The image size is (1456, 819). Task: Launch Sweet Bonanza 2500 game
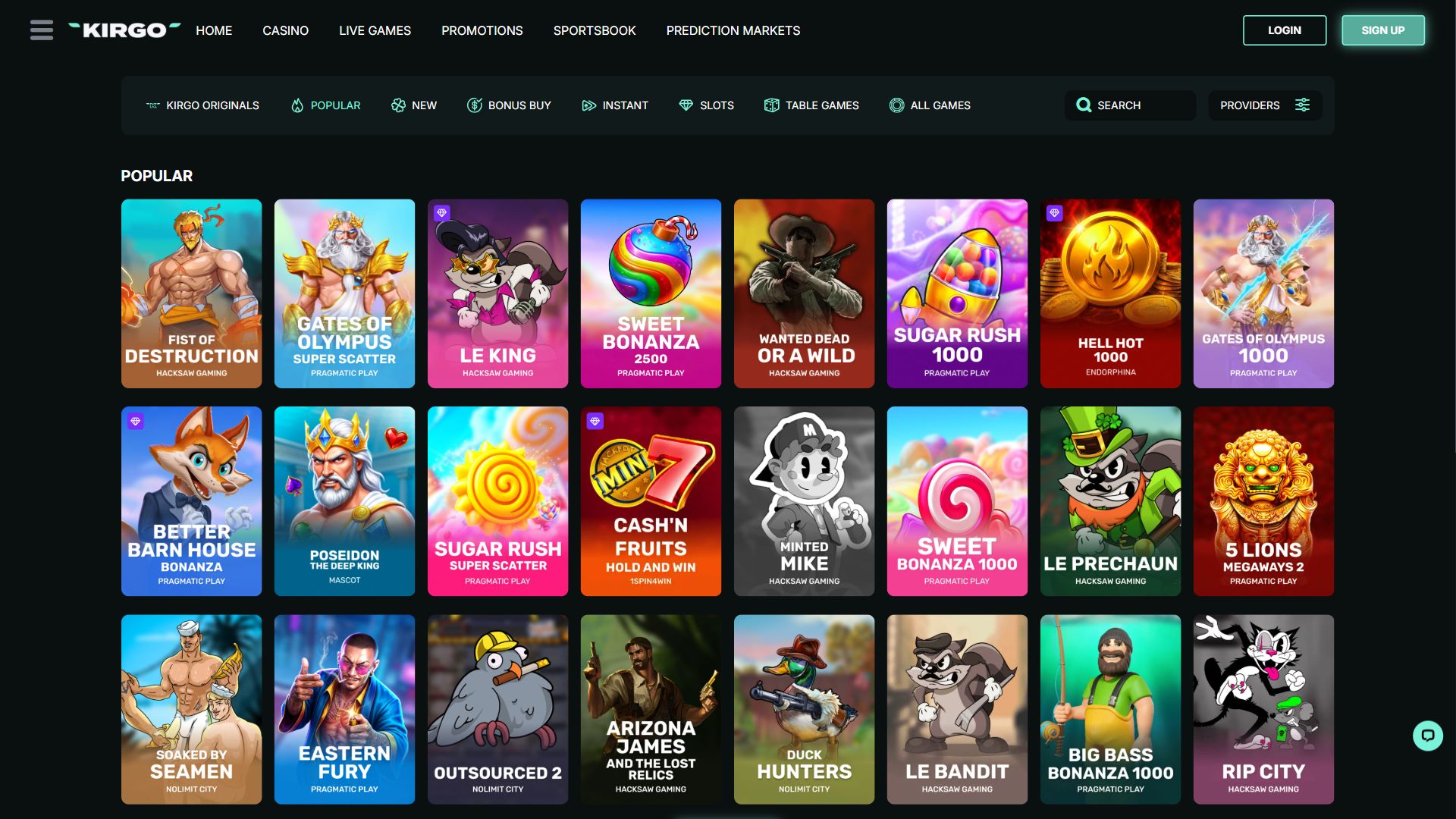tap(651, 293)
